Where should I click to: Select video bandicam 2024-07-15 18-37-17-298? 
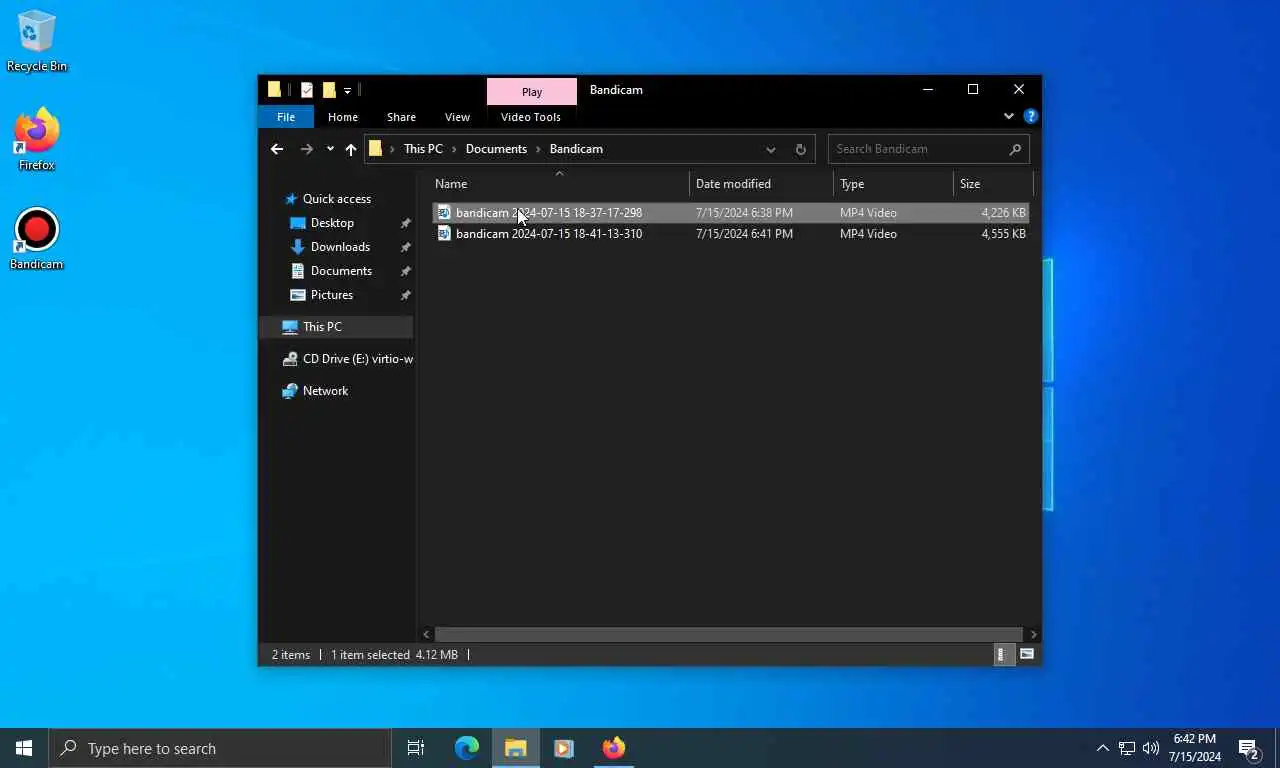pos(730,213)
